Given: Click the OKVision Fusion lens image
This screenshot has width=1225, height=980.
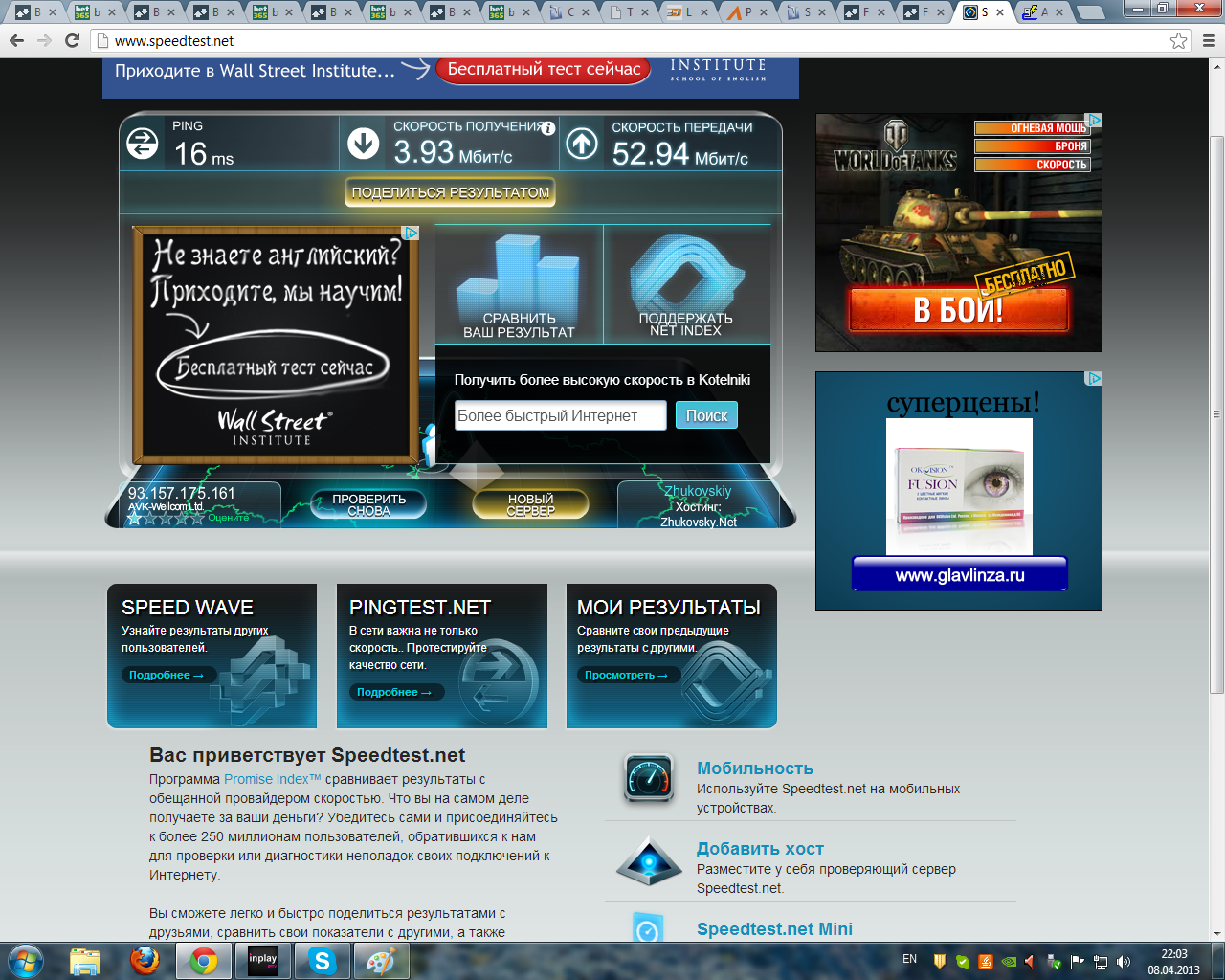Looking at the screenshot, I should (959, 486).
